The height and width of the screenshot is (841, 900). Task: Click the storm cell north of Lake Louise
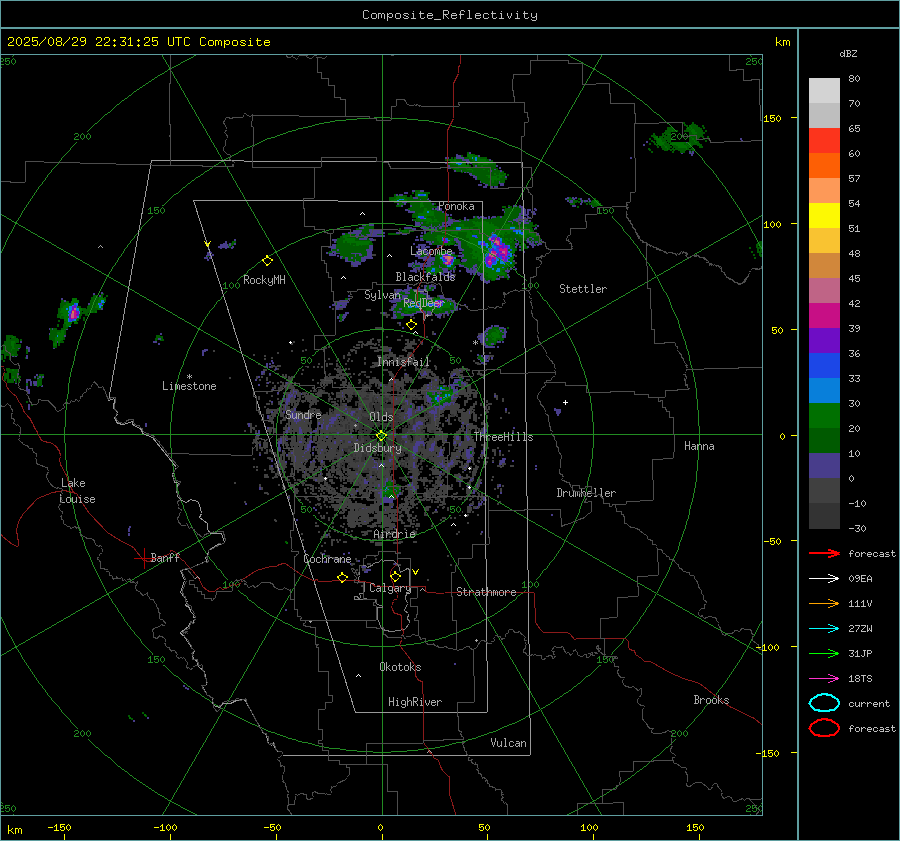pyautogui.click(x=73, y=313)
